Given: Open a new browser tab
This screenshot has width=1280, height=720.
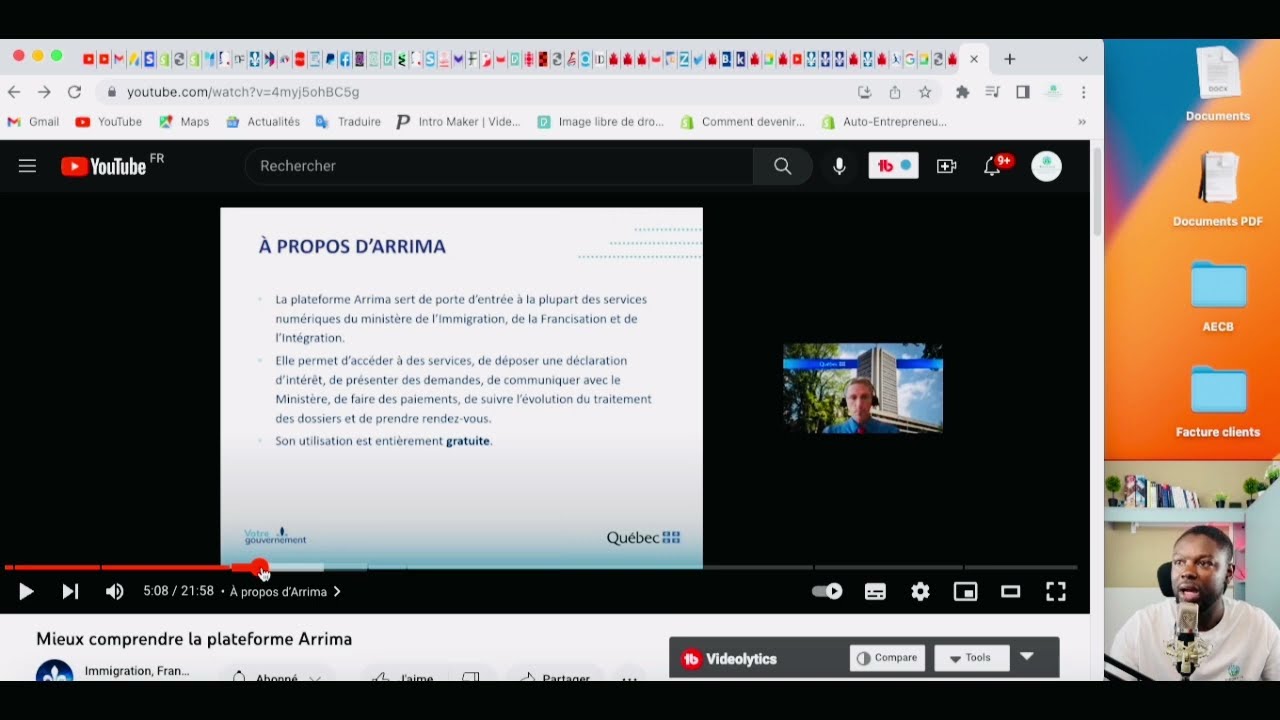Looking at the screenshot, I should tap(1009, 59).
